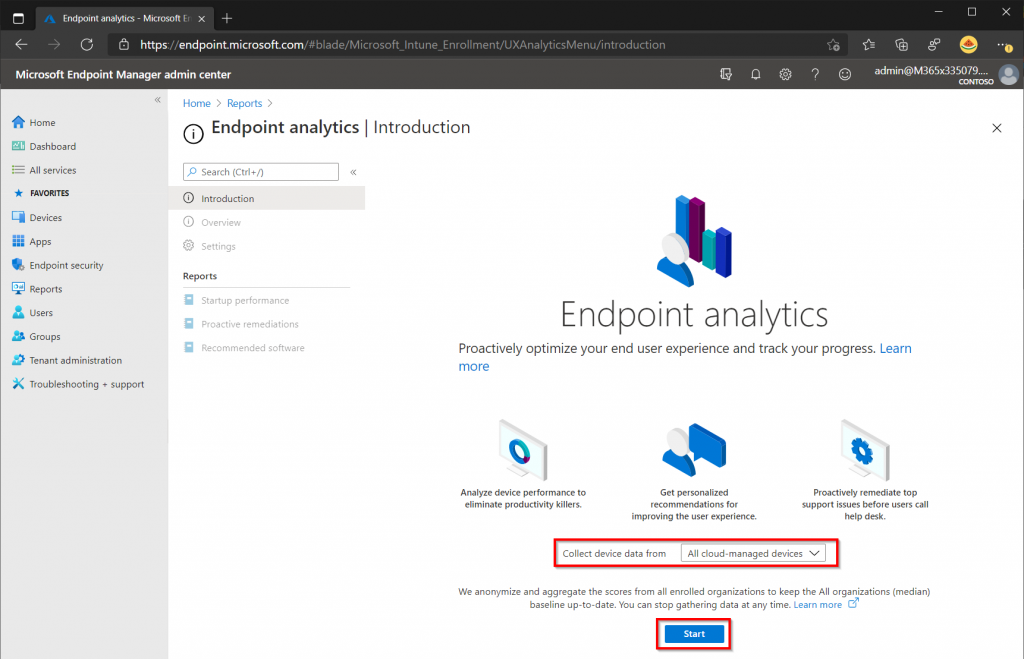
Task: Click the admin account avatar
Action: point(1008,74)
